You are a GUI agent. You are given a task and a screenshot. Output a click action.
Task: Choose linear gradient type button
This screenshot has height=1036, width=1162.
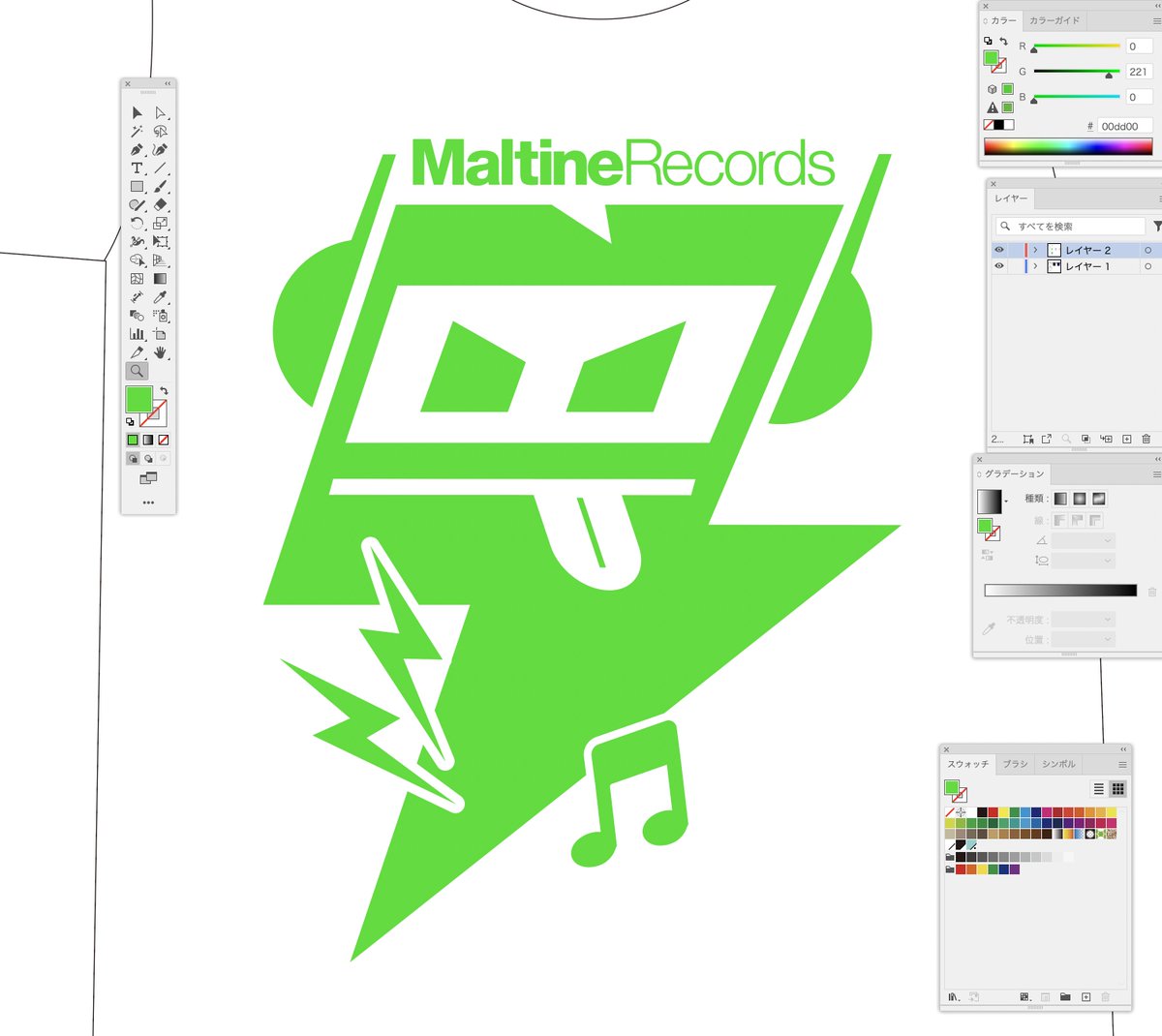click(1061, 499)
